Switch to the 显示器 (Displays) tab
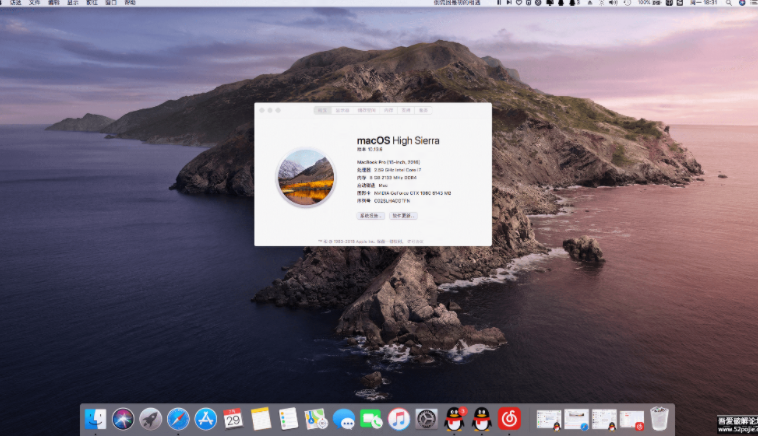Image resolution: width=758 pixels, height=436 pixels. click(x=342, y=110)
